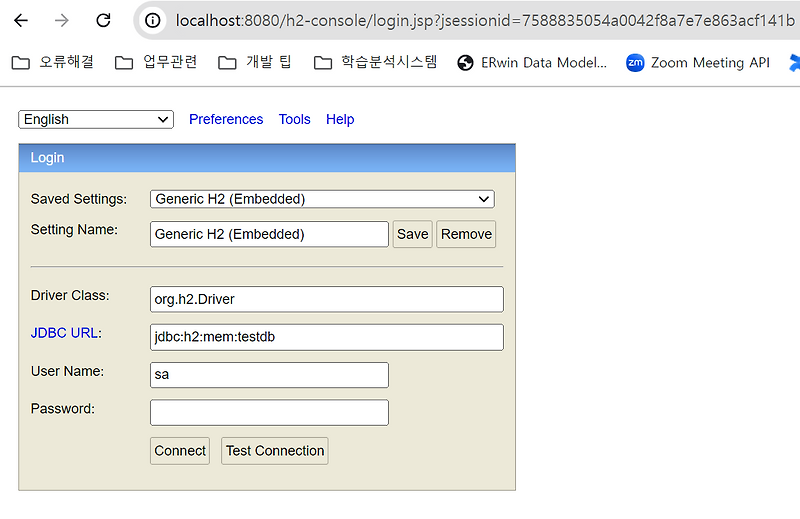
Task: Open the Tools link
Action: [294, 119]
